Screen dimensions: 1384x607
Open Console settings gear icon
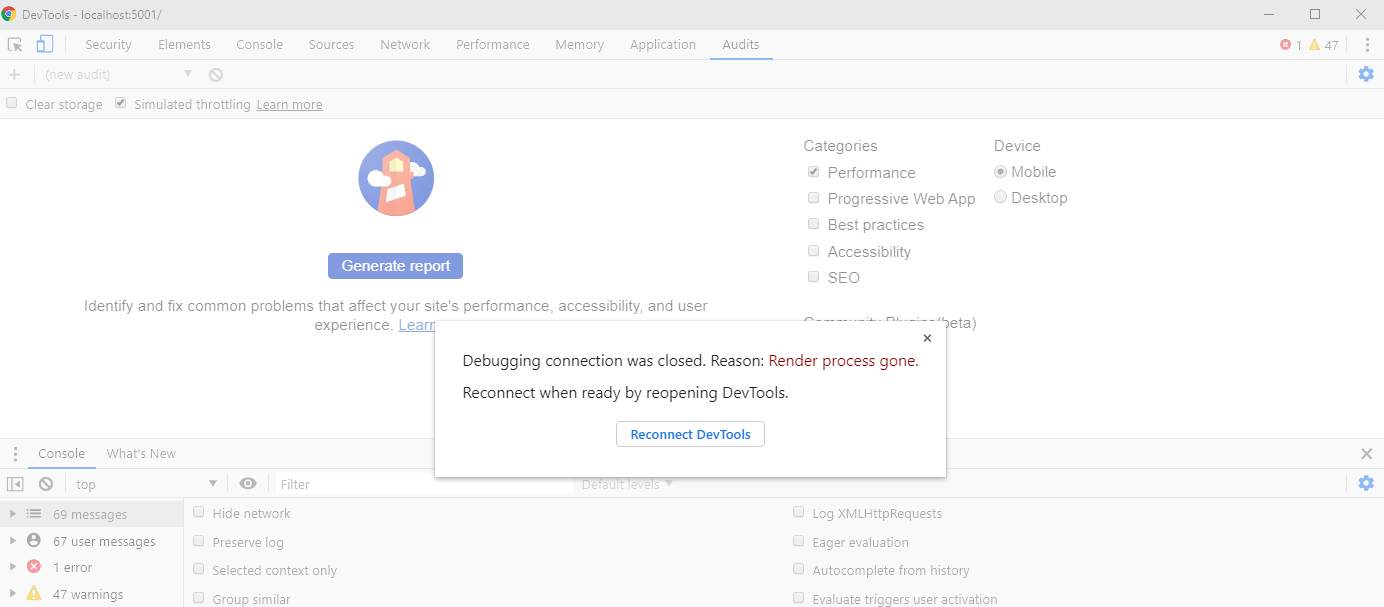tap(1366, 484)
